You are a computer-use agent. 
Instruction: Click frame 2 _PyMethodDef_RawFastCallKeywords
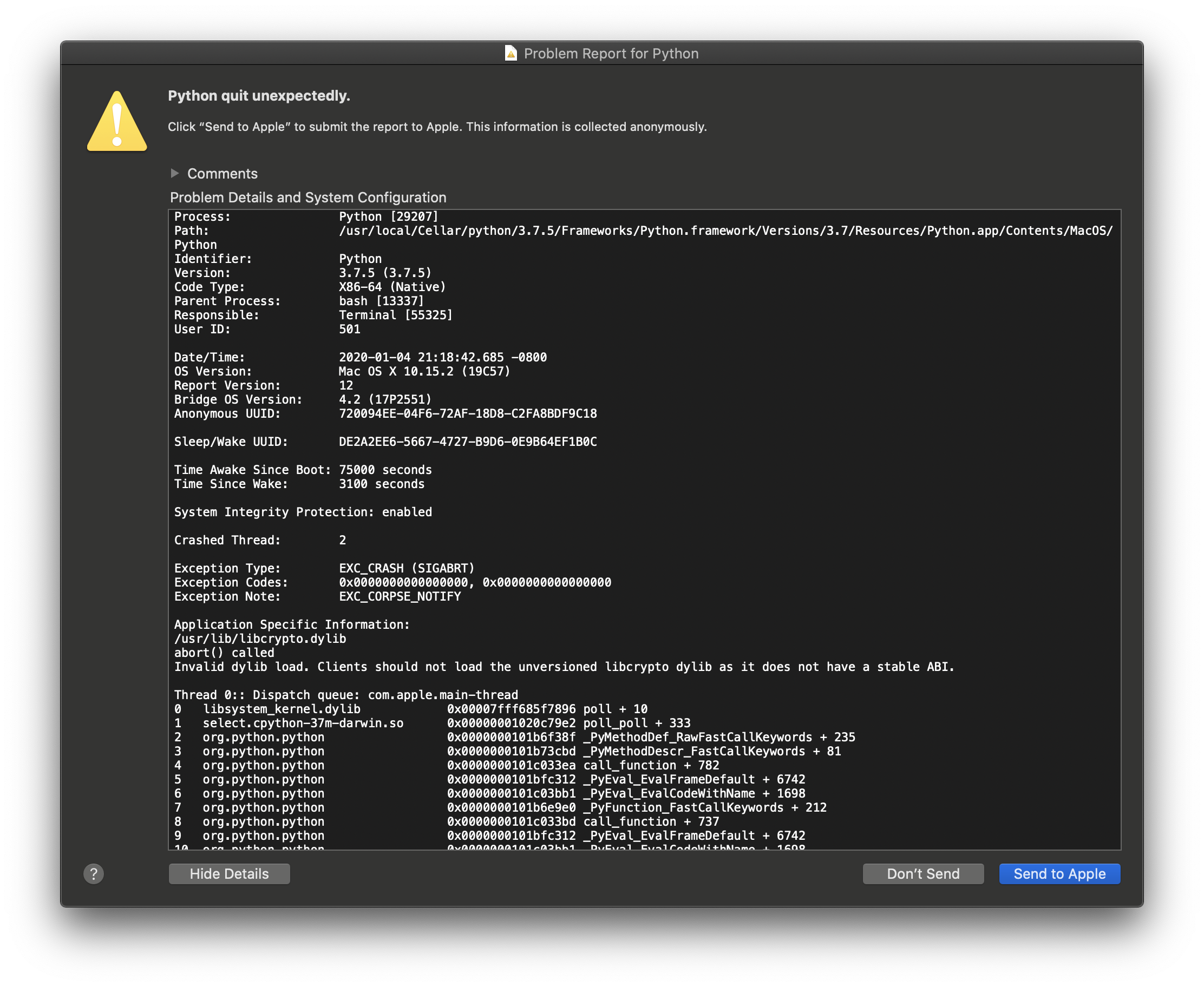[515, 738]
